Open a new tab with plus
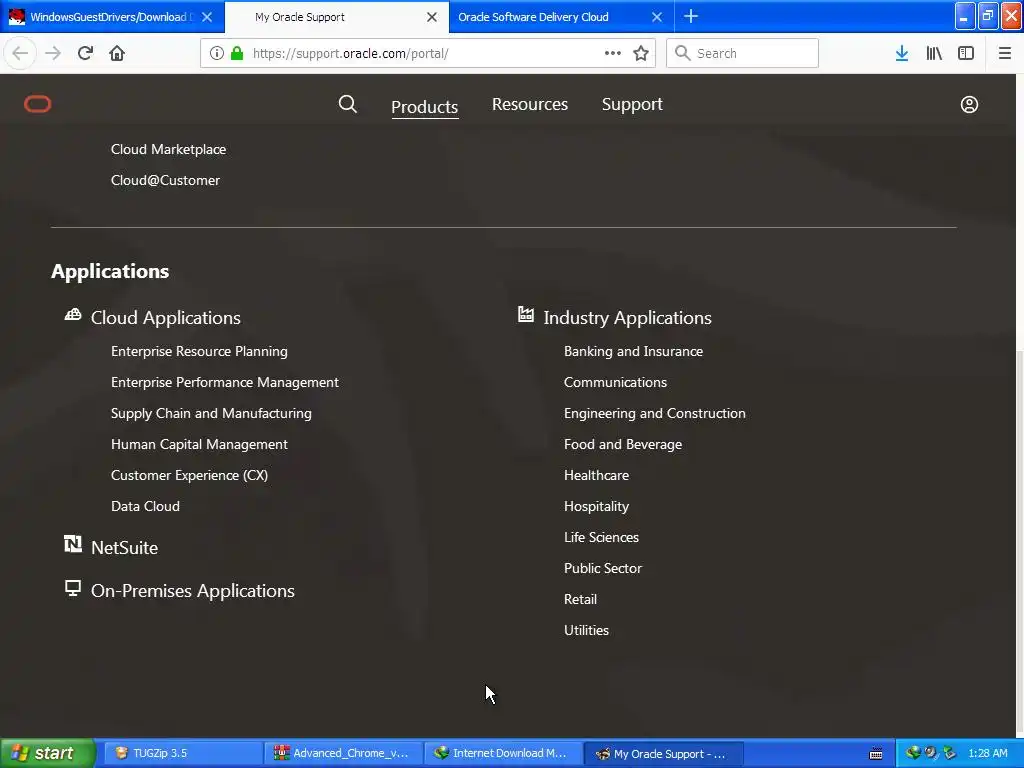This screenshot has width=1024, height=768. (691, 16)
